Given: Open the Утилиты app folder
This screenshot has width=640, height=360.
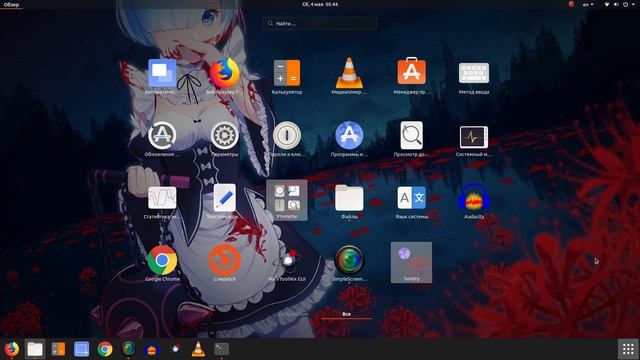Looking at the screenshot, I should tap(287, 200).
